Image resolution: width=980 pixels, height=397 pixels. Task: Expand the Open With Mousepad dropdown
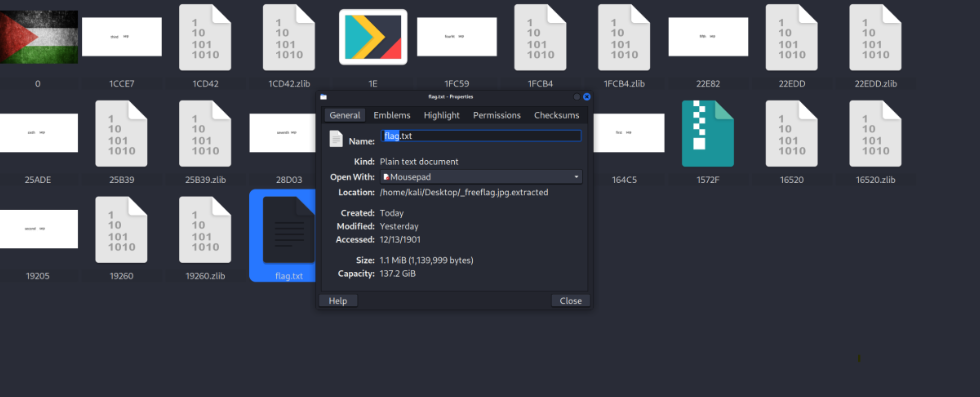pos(481,177)
